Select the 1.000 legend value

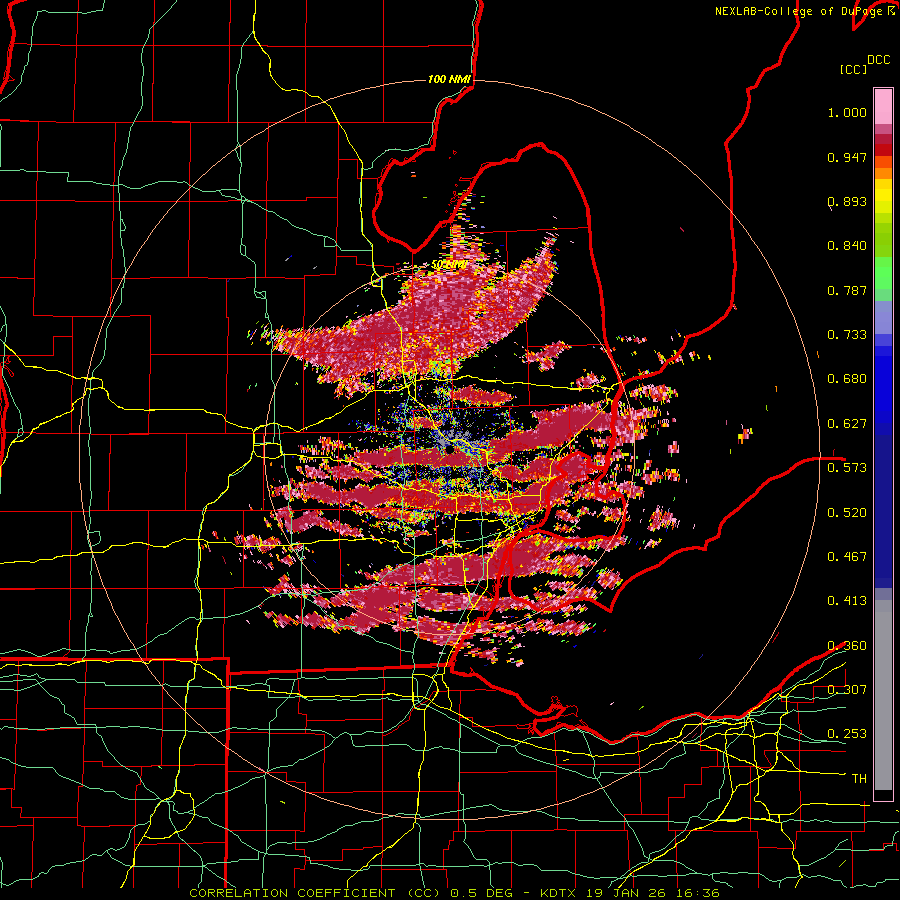coord(847,113)
